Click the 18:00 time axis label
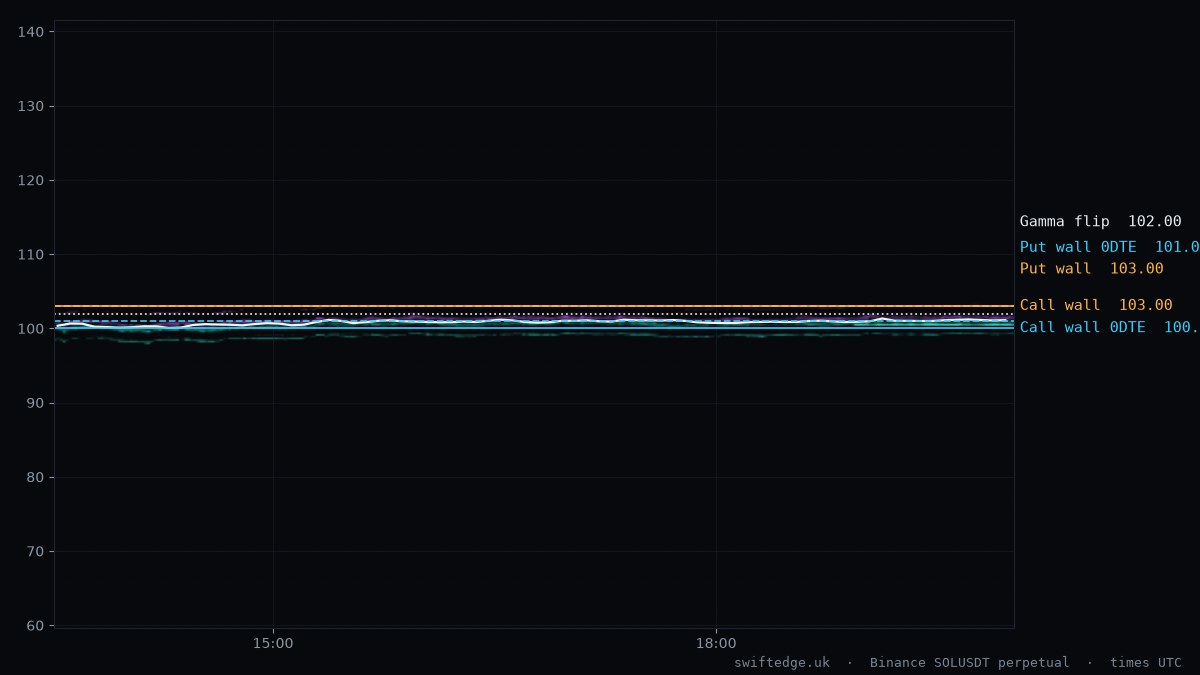Viewport: 1200px width, 675px height. 716,643
